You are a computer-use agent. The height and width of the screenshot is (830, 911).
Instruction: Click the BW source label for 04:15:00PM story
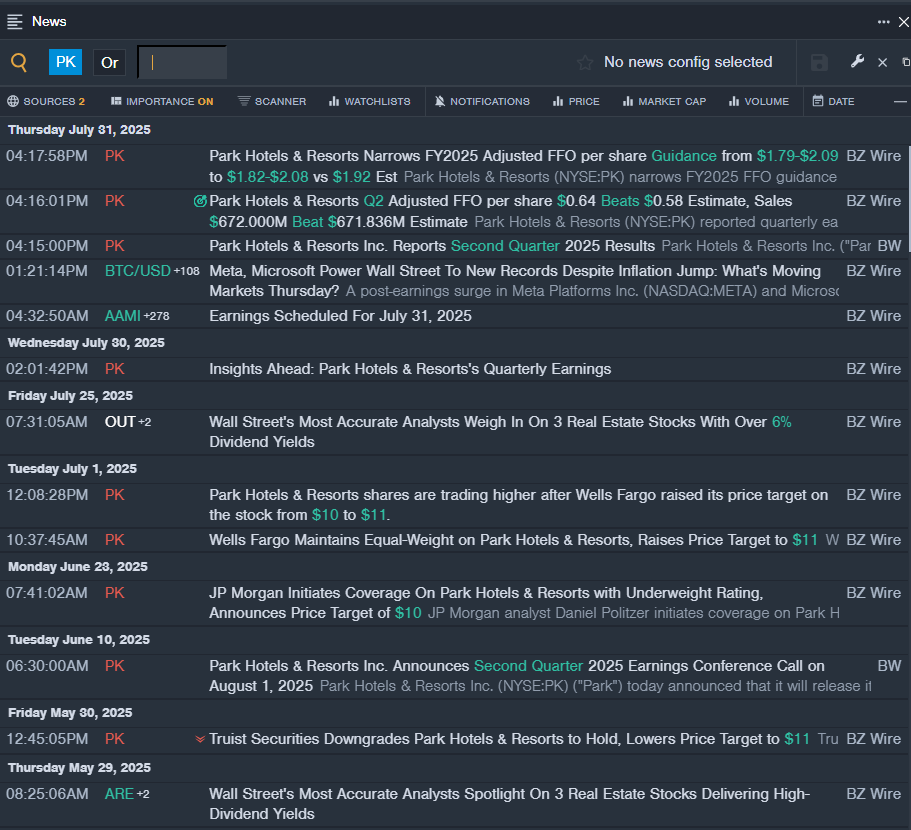[890, 246]
